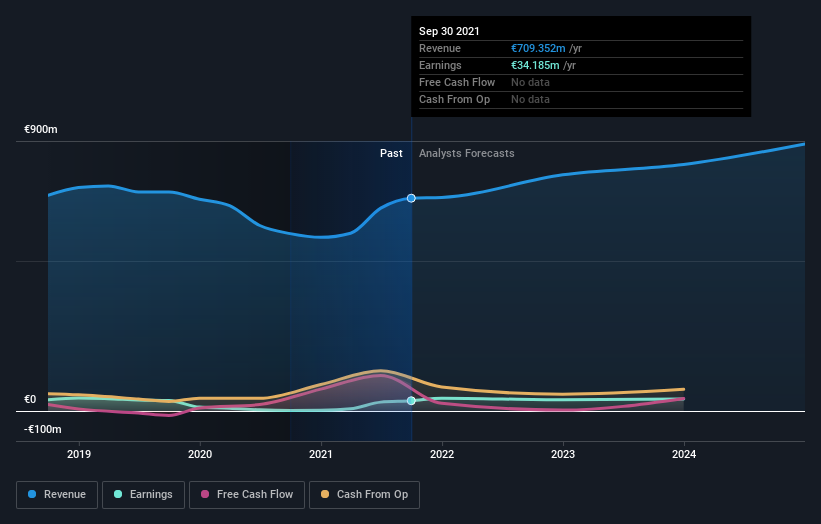Toggle the Free Cash Flow legend button
The width and height of the screenshot is (821, 524).
[247, 495]
